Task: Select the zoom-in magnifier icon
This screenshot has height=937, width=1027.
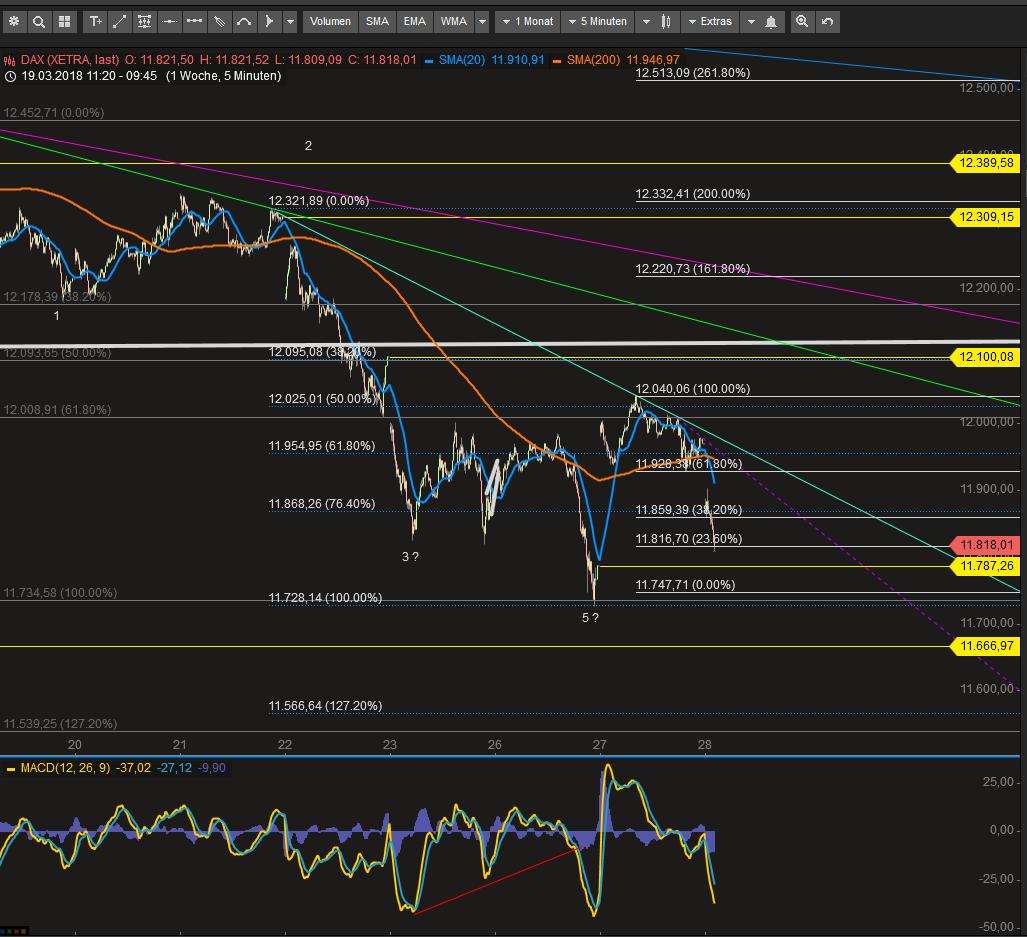Action: coord(802,21)
